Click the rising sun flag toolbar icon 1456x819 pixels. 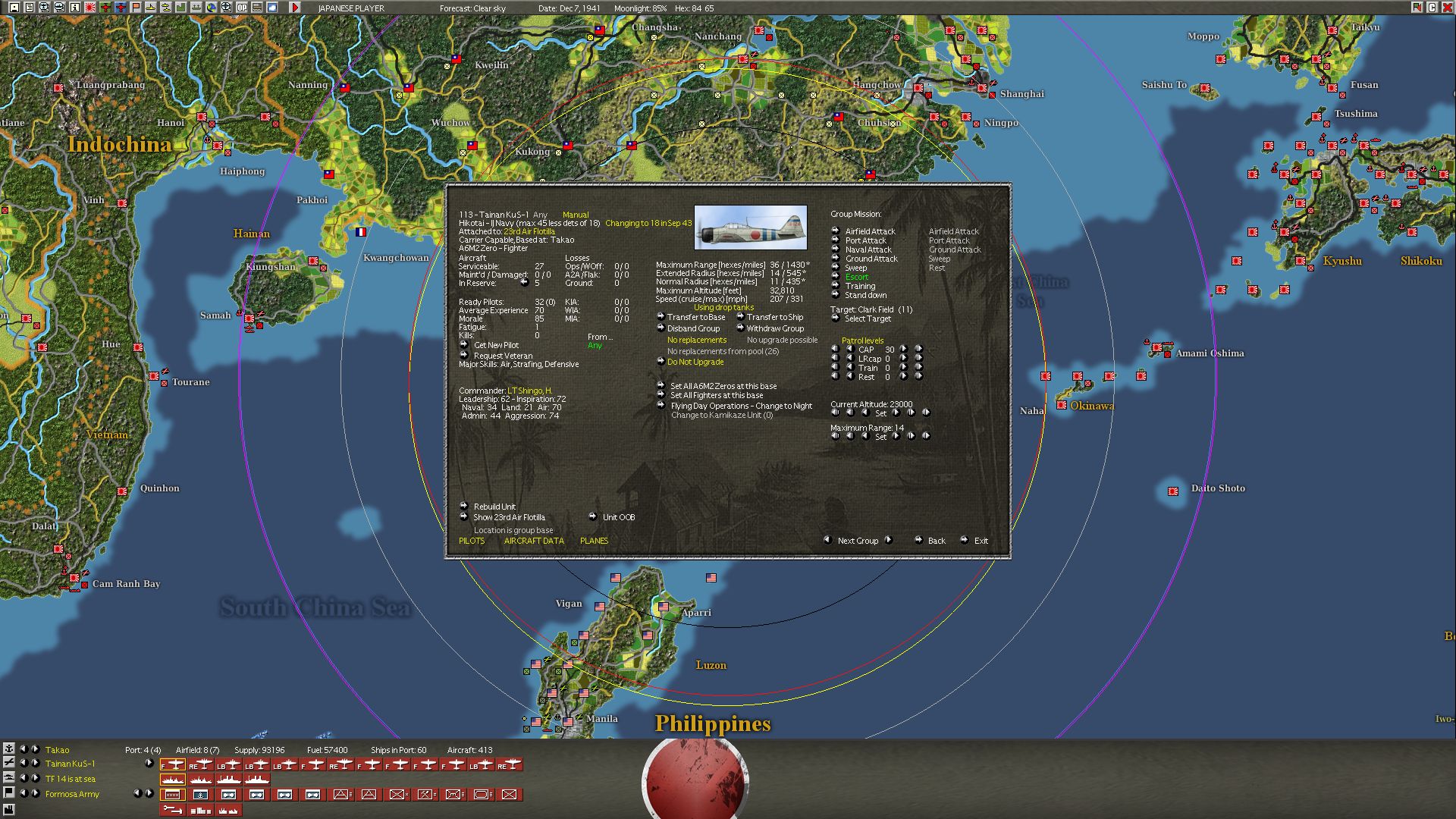point(90,8)
